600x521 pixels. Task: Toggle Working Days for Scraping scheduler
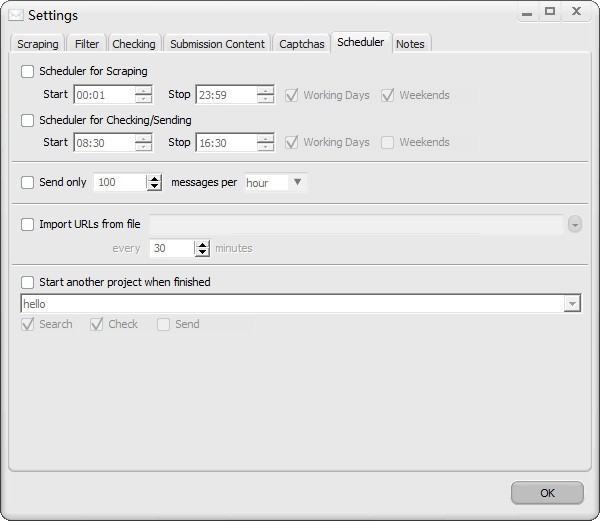pyautogui.click(x=292, y=95)
